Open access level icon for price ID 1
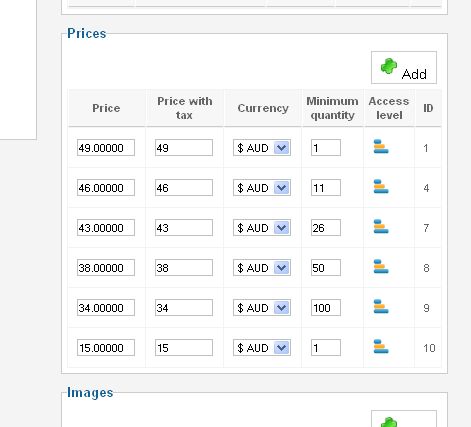The height and width of the screenshot is (427, 471). point(381,147)
